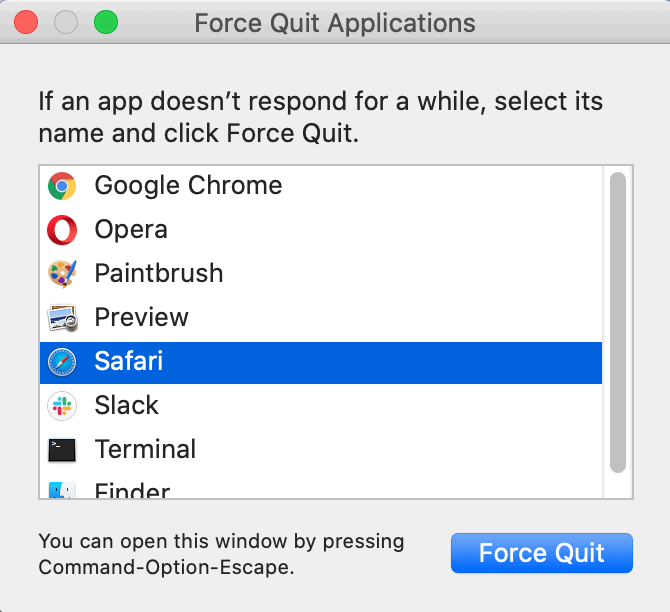This screenshot has width=670, height=612.
Task: Select the Preview list entry
Action: click(x=141, y=318)
